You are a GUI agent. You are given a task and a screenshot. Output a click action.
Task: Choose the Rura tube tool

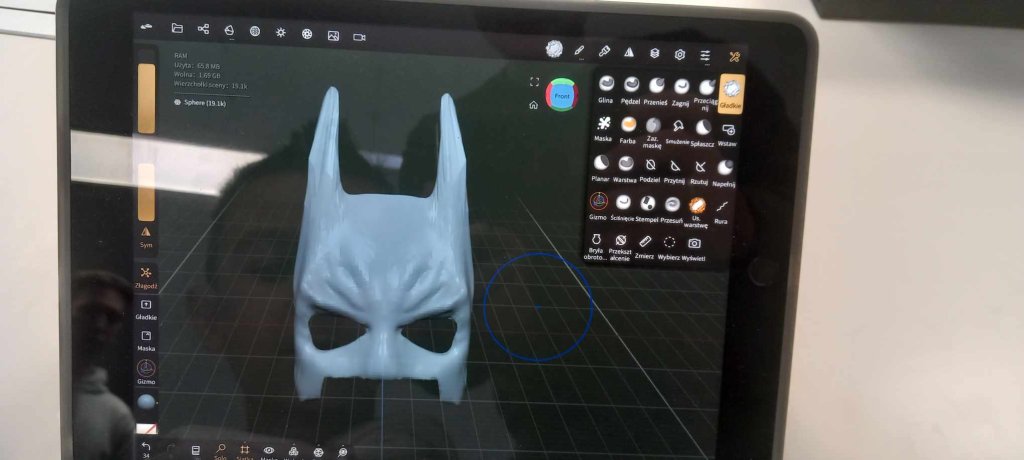pos(723,206)
